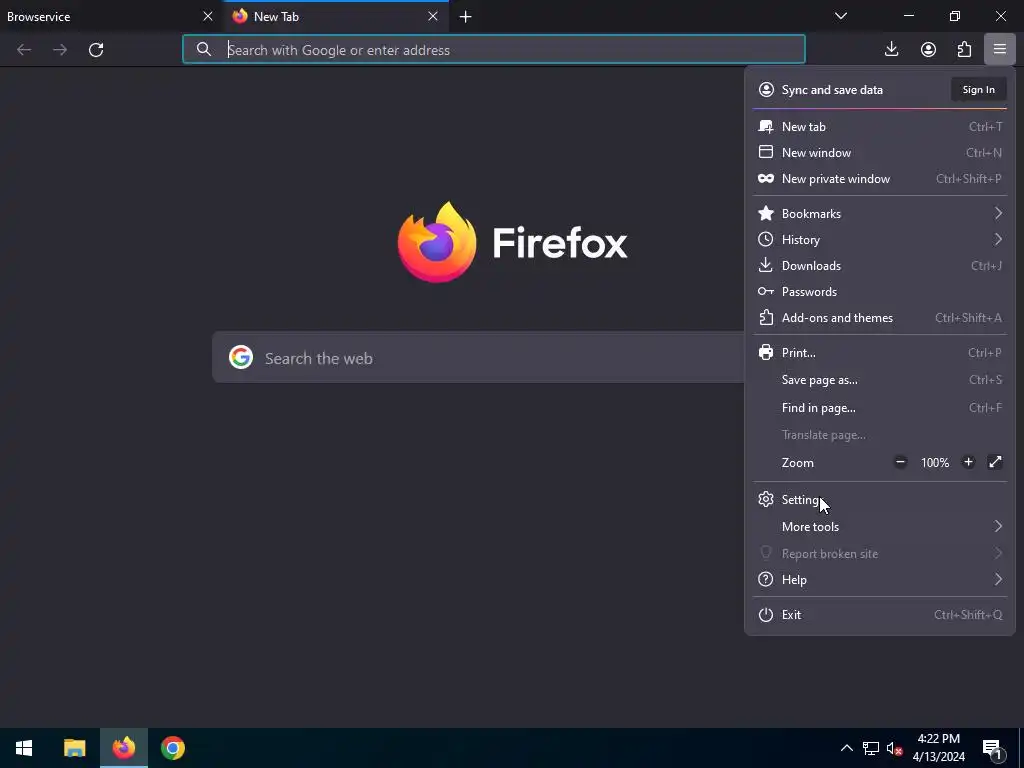Click the muted volume tray icon
1024x768 pixels.
895,748
